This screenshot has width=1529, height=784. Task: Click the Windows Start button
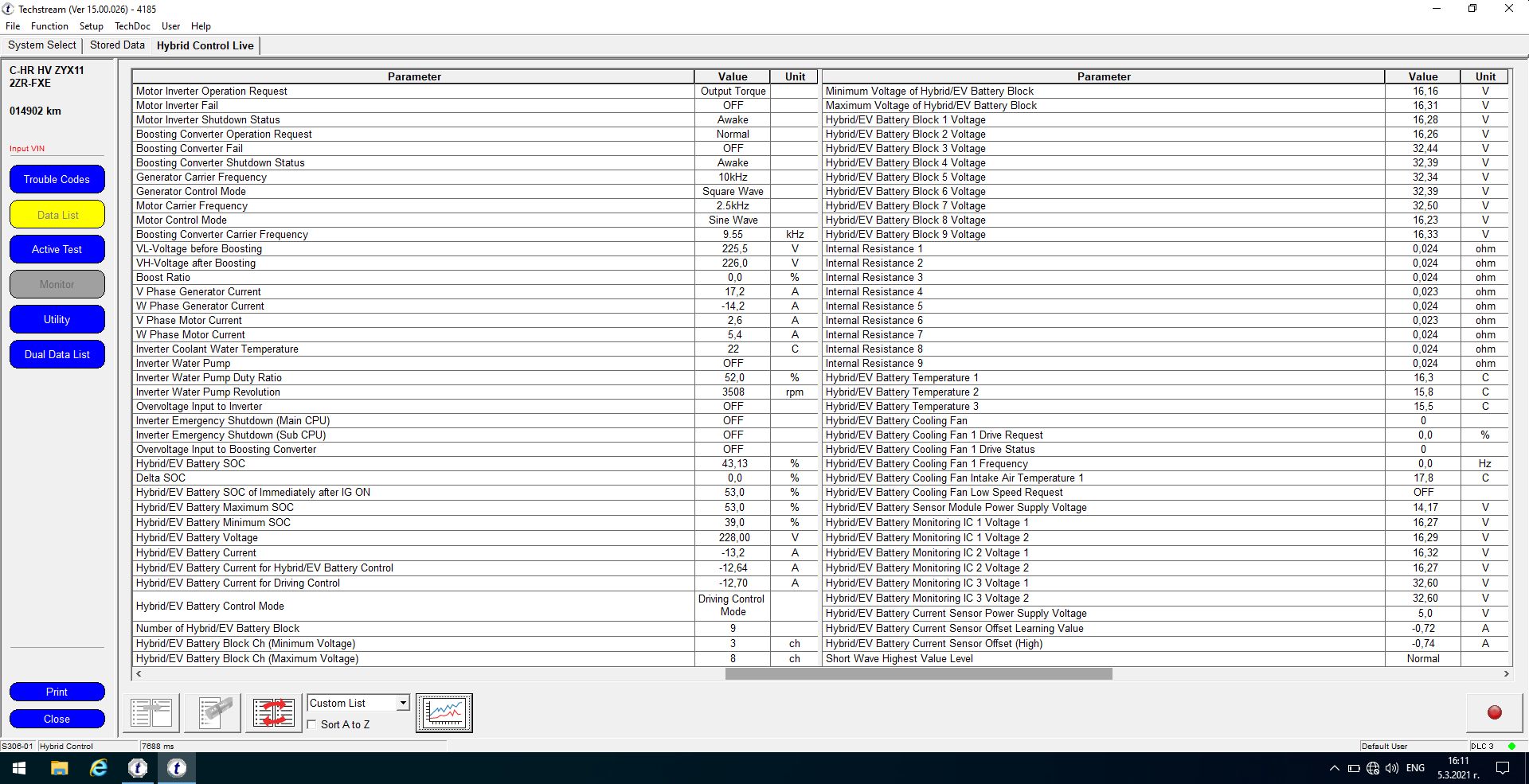[x=18, y=768]
